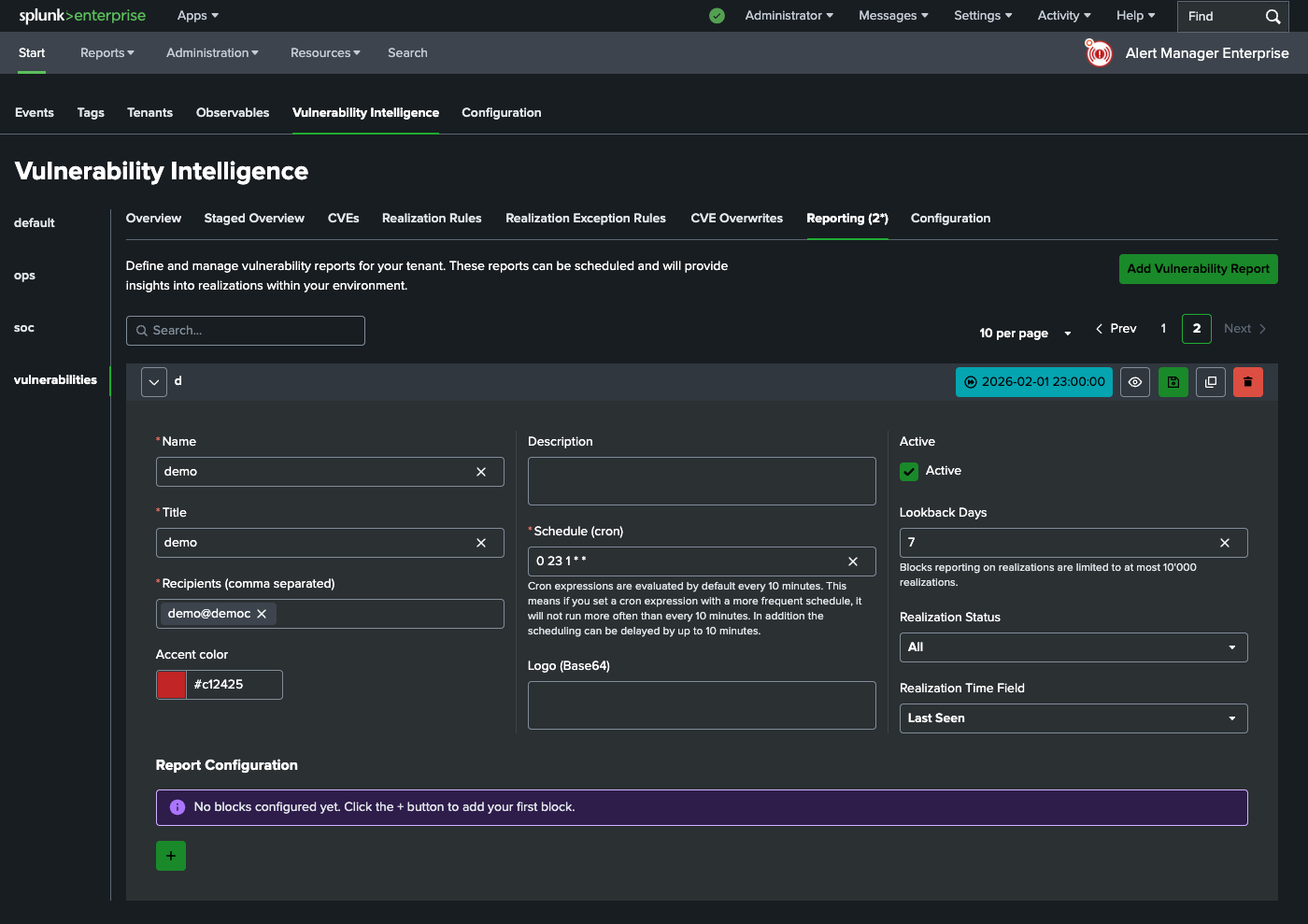
Task: Click the Alert Manager Enterprise app icon
Action: point(1097,53)
